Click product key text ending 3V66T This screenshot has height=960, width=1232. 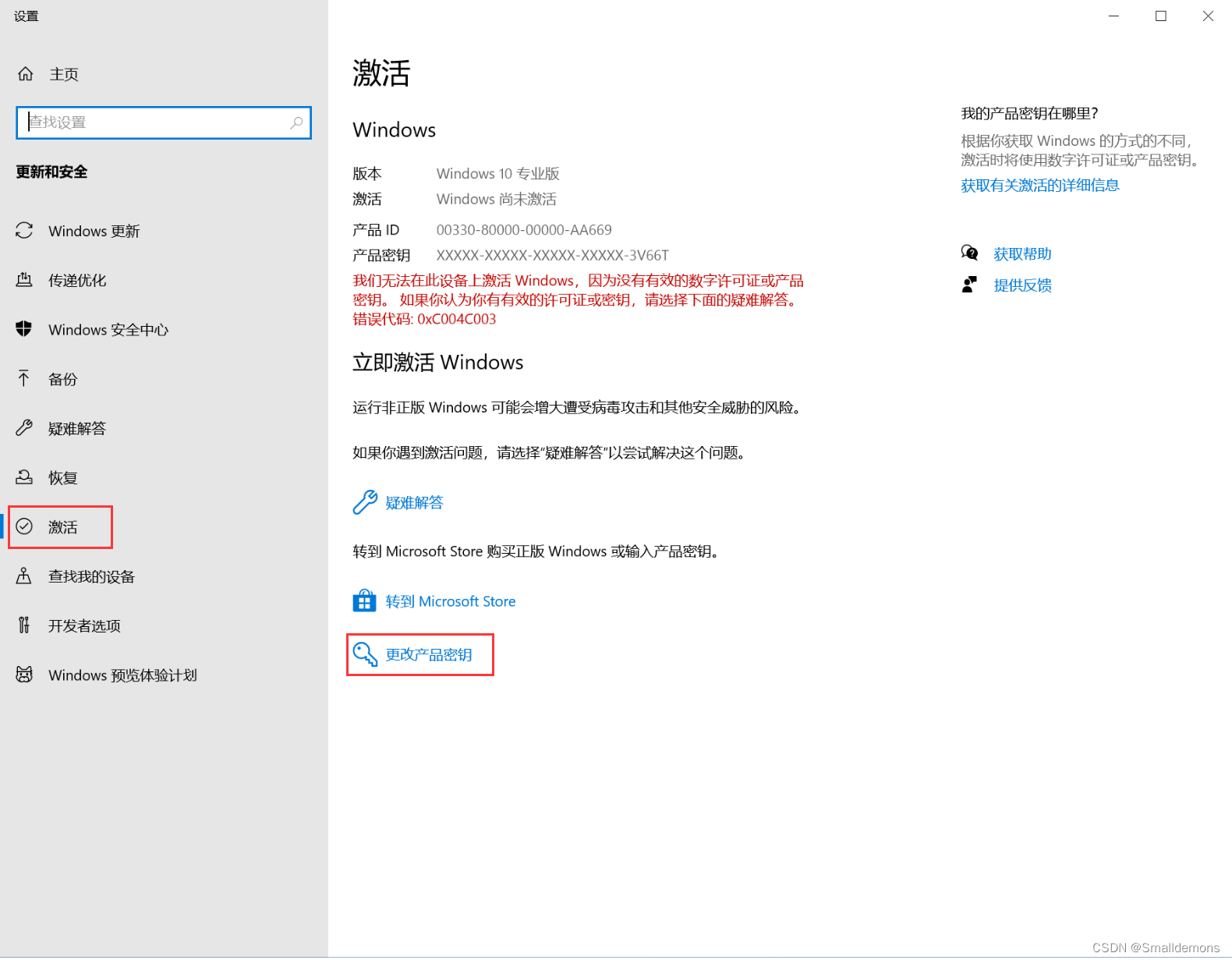click(x=553, y=255)
